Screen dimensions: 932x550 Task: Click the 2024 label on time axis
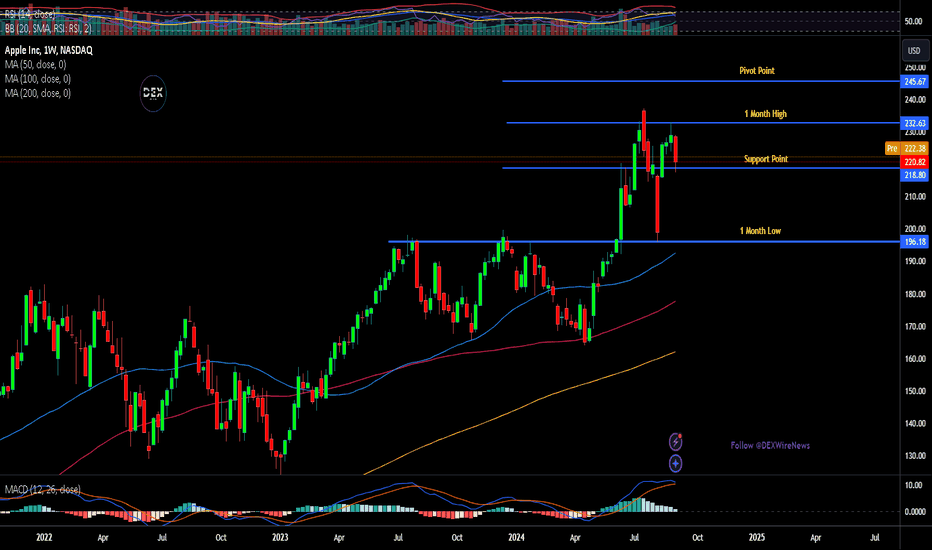(516, 538)
